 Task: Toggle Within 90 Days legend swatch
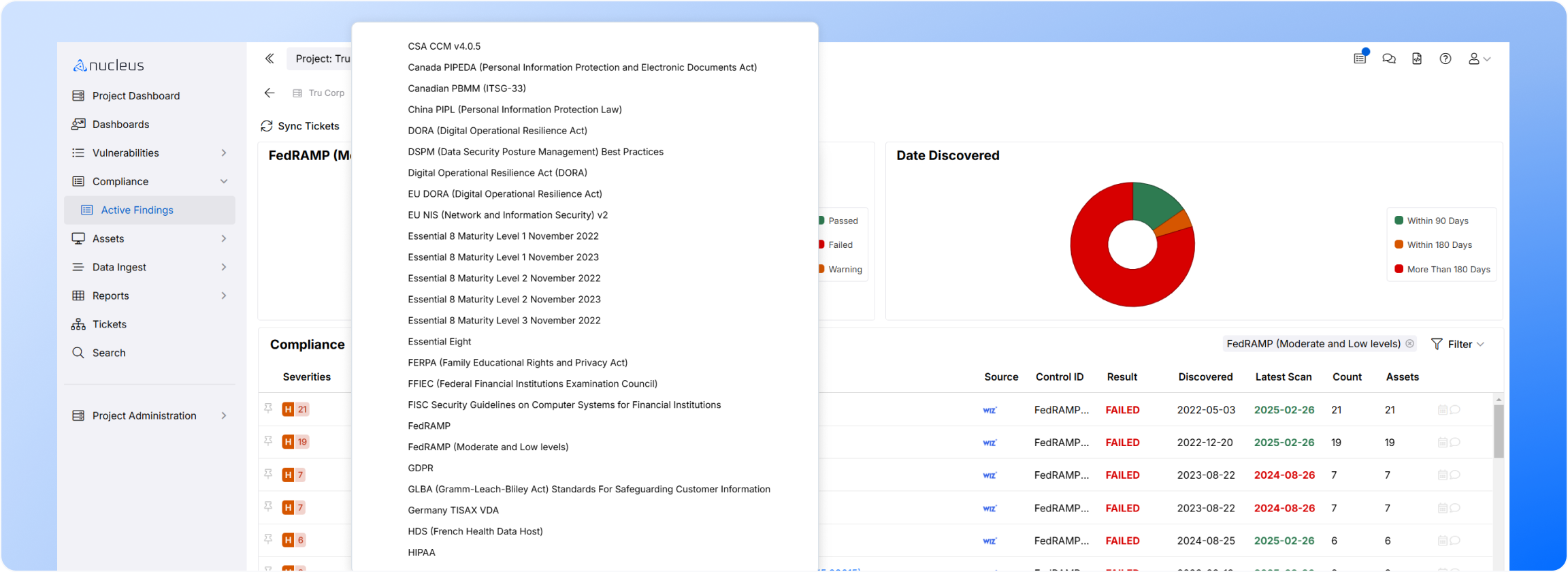pyautogui.click(x=1399, y=221)
